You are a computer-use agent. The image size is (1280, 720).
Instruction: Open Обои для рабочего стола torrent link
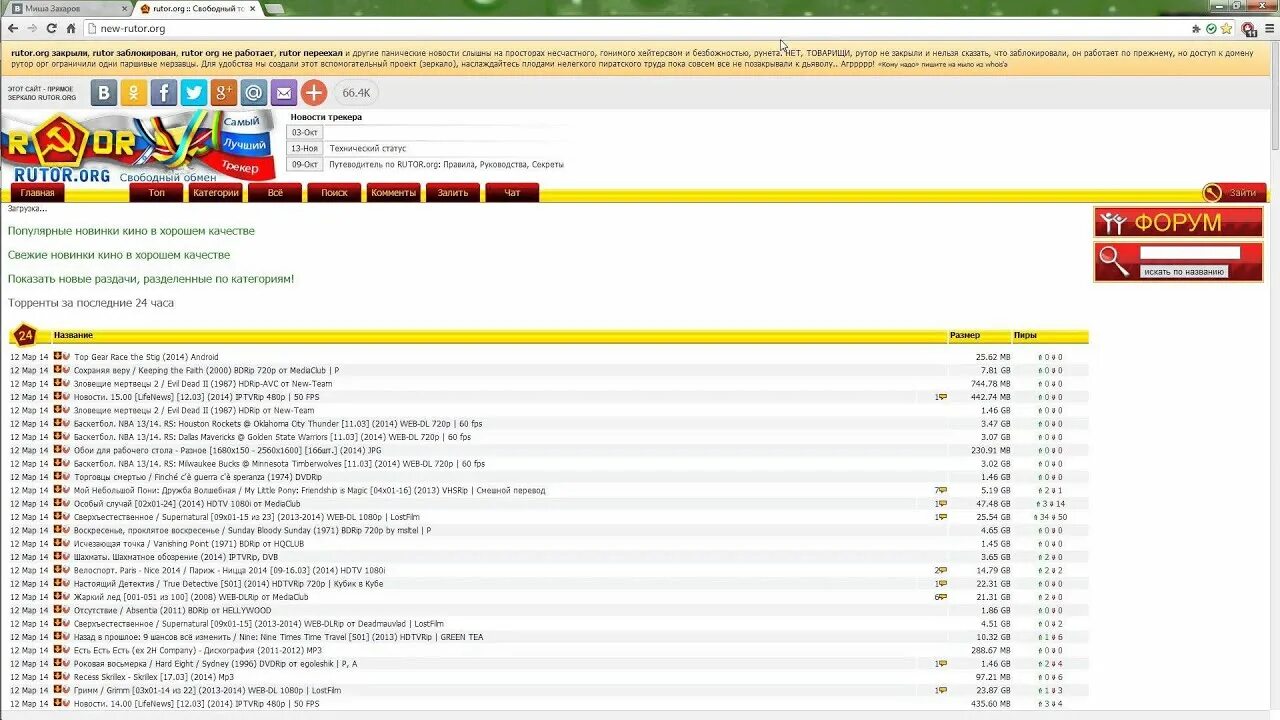227,450
